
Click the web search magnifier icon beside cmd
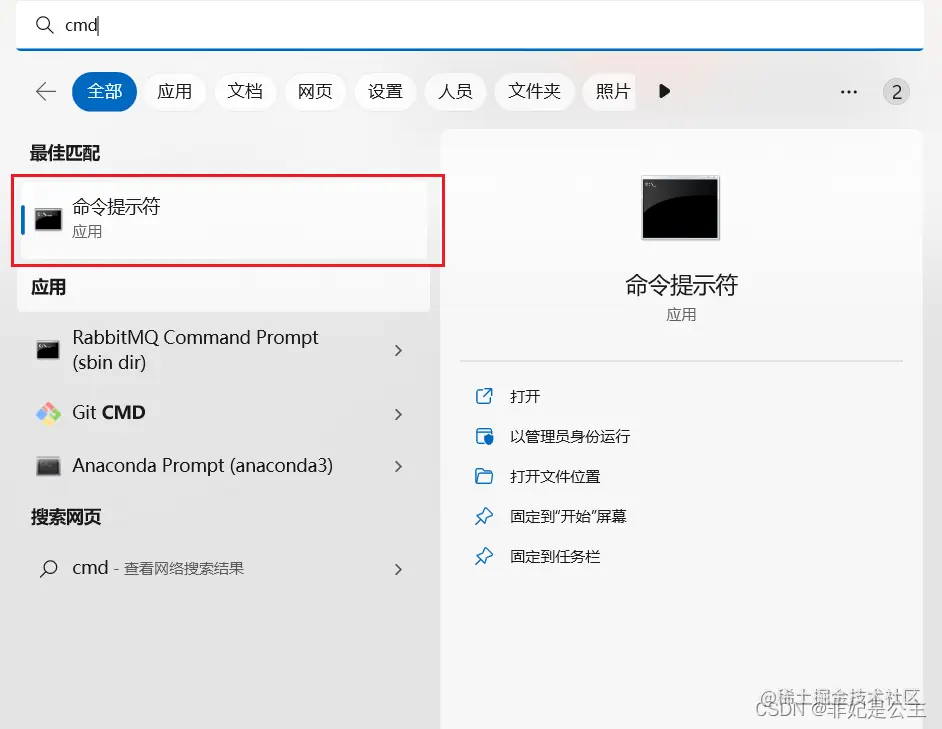click(48, 569)
